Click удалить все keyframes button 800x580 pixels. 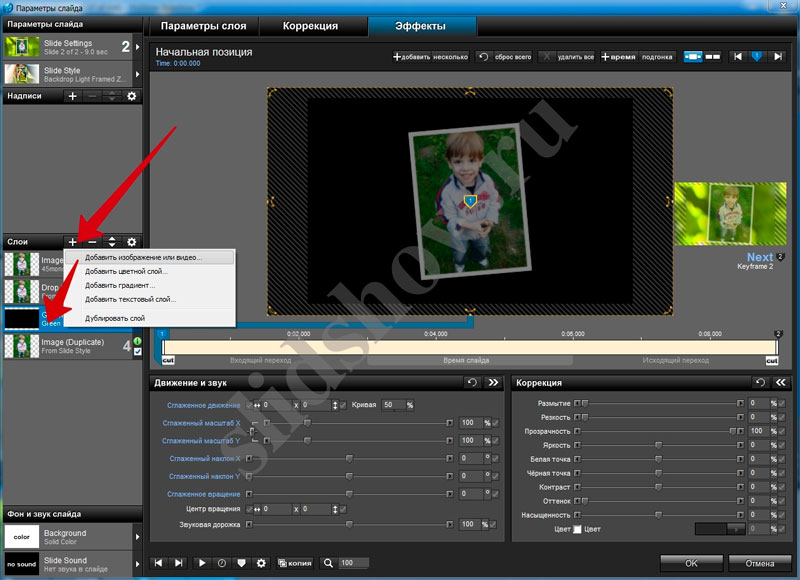click(567, 57)
